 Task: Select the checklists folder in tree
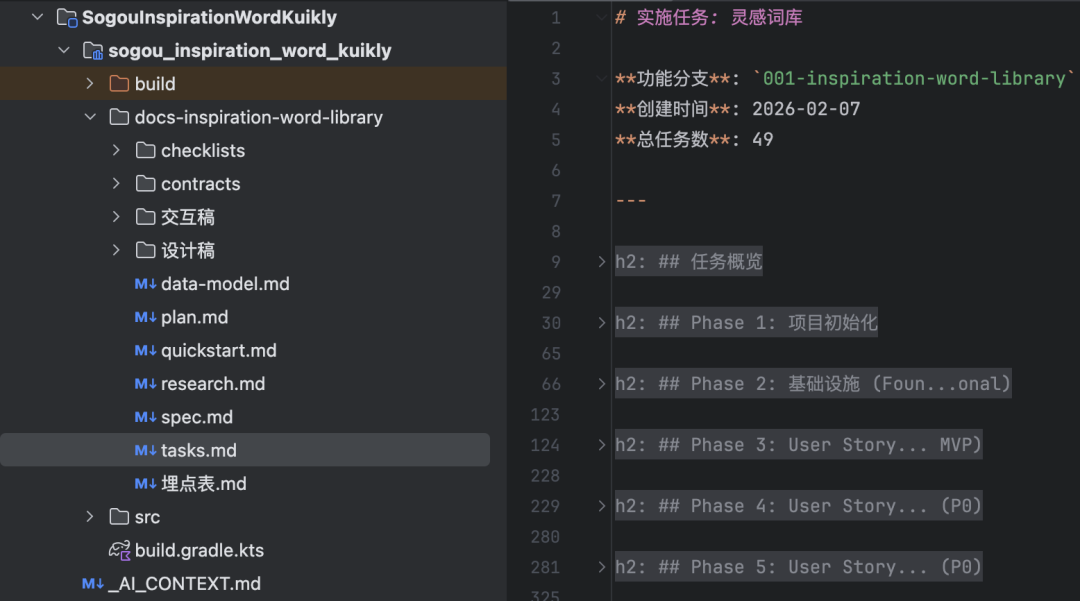[x=253, y=150]
